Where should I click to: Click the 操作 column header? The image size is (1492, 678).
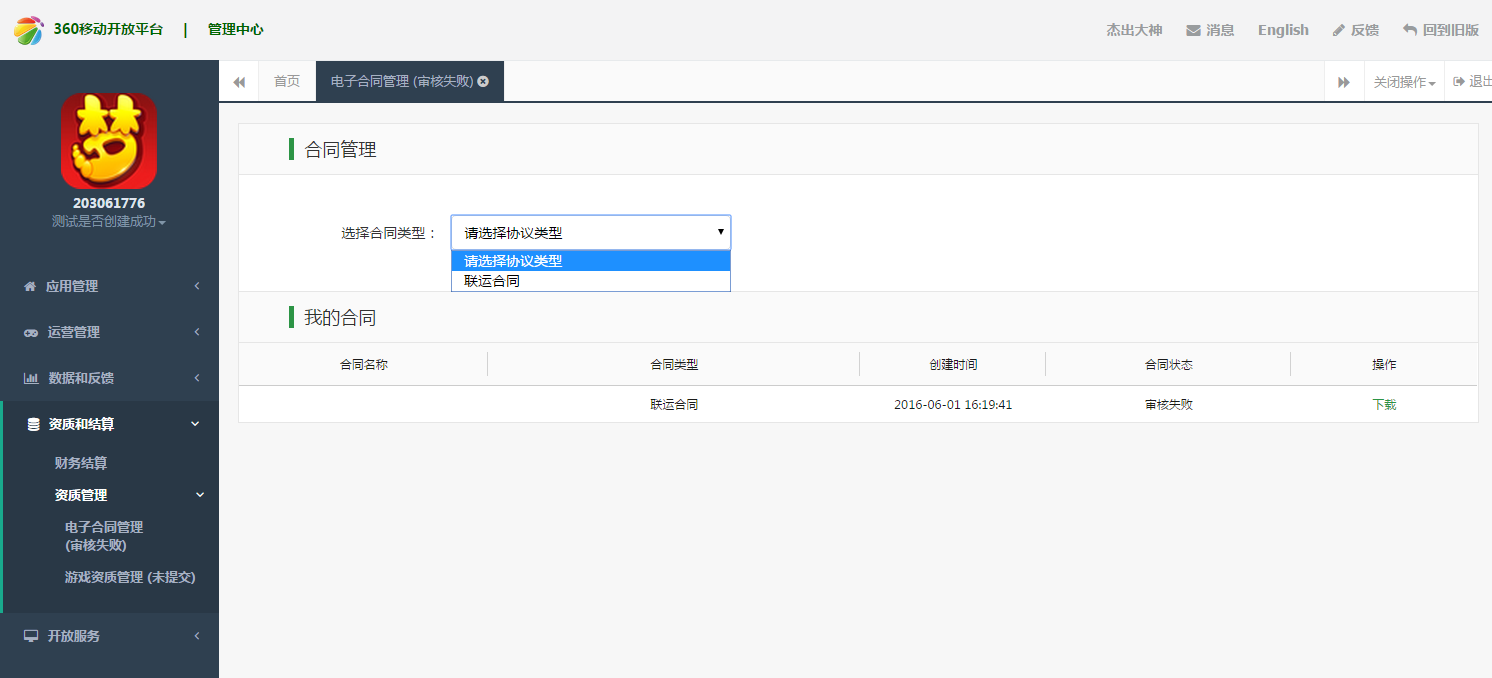1384,365
